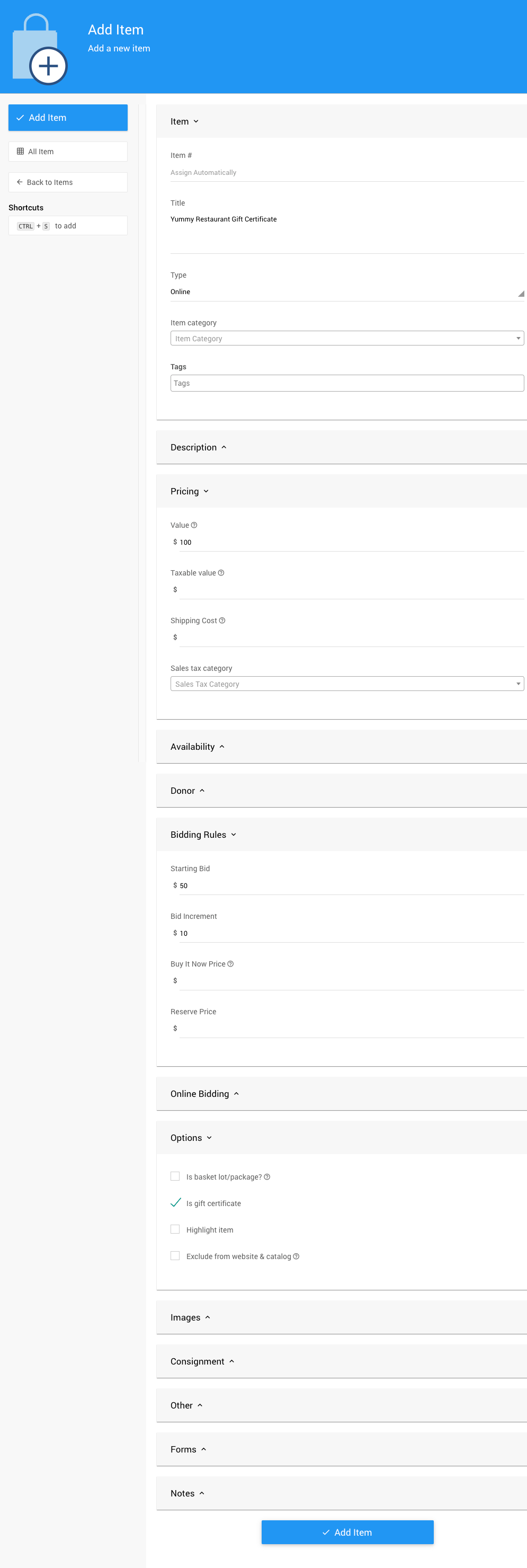Viewport: 527px width, 1568px height.
Task: Click the sidebar Add Item button
Action: point(68,118)
